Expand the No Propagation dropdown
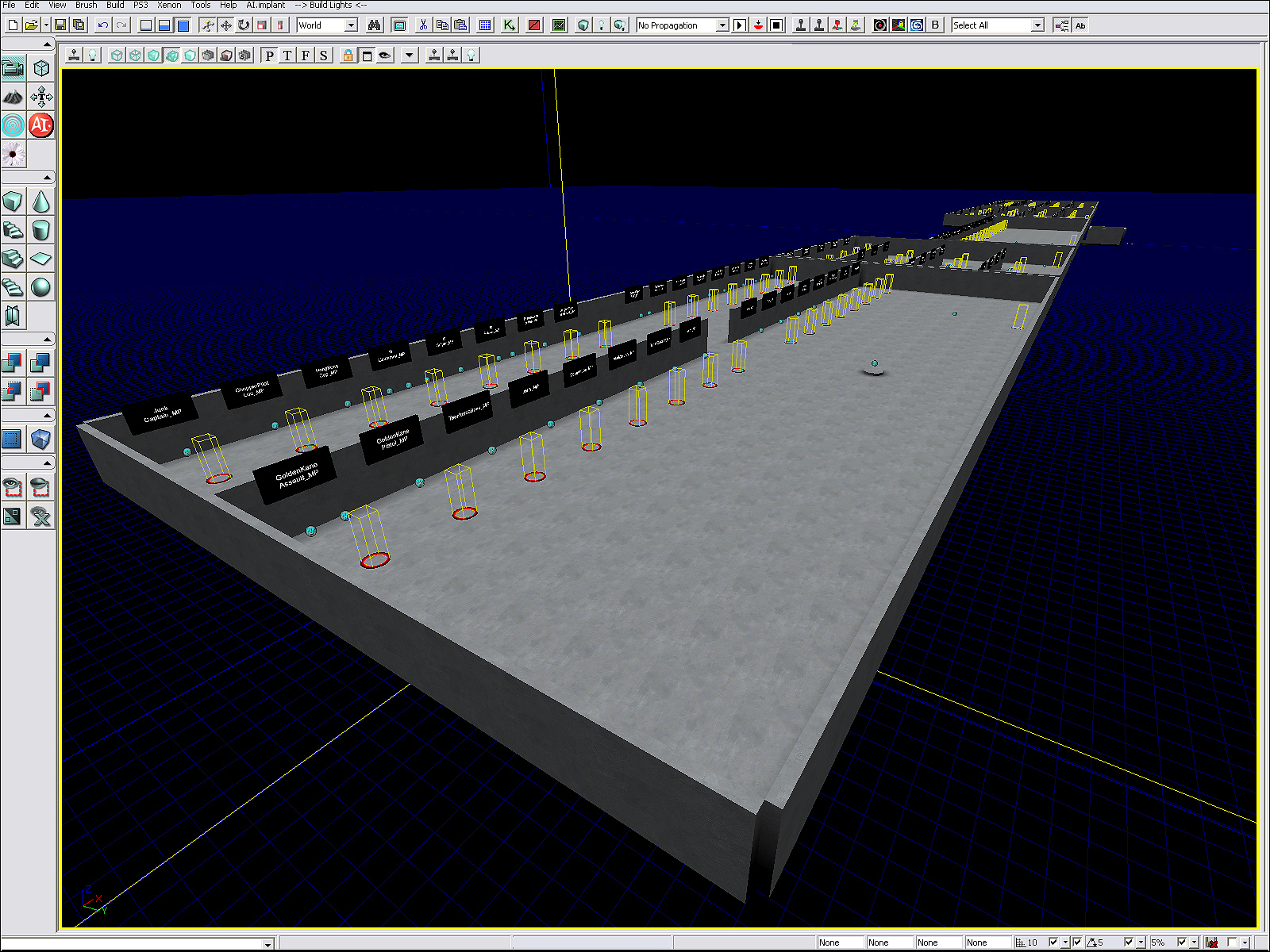 pyautogui.click(x=722, y=25)
